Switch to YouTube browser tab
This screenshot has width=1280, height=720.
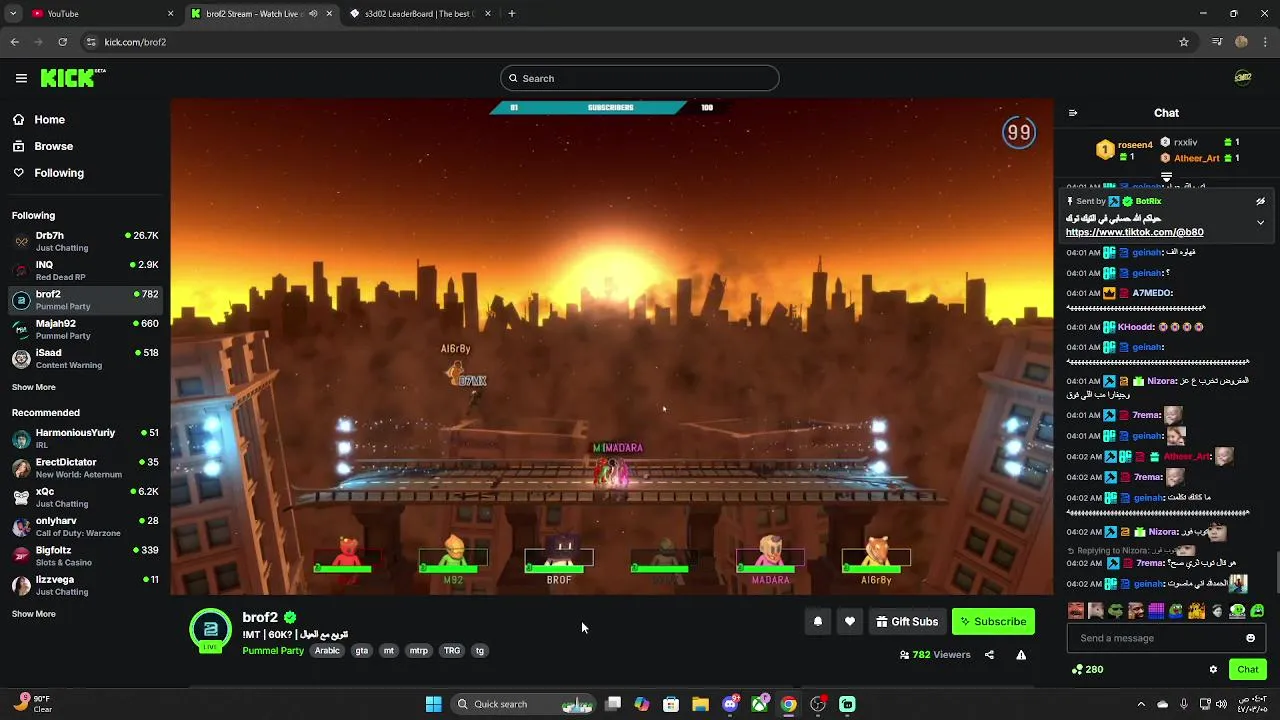(103, 14)
